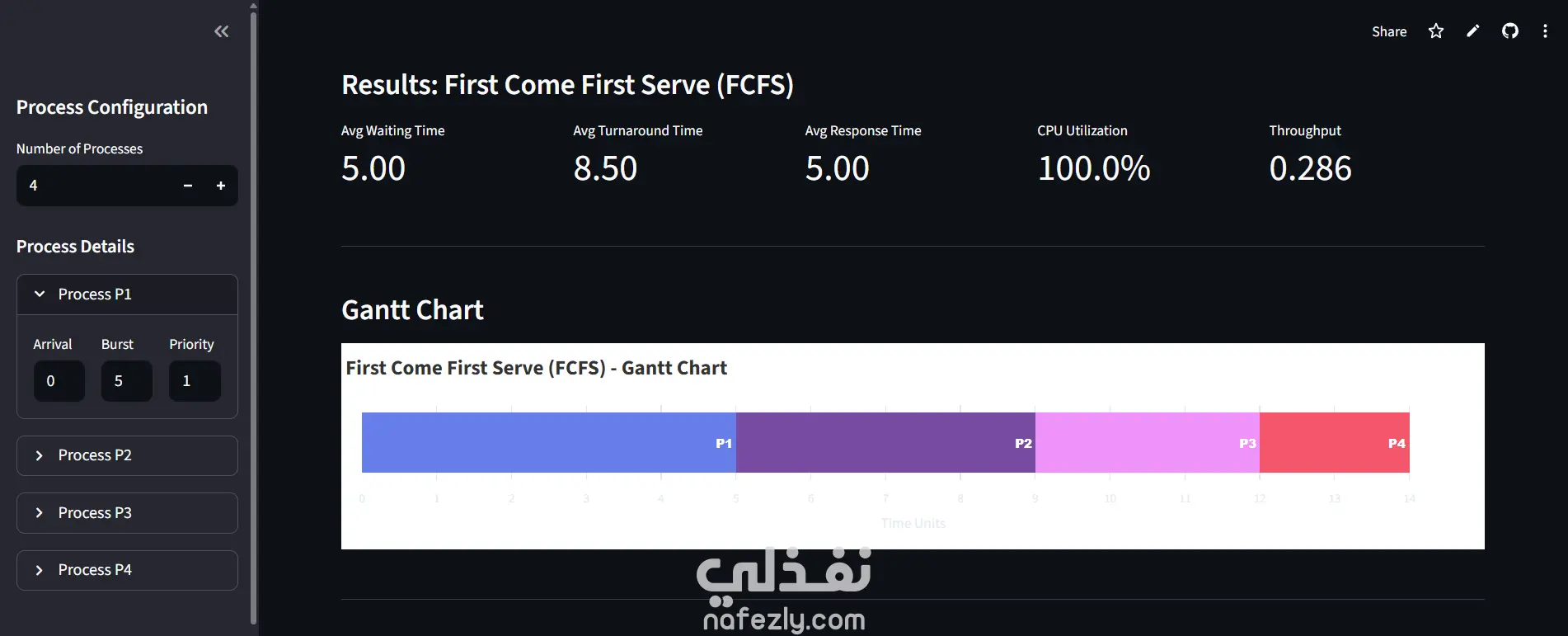Screen dimensions: 1568x636
Task: Select the red P4 Gantt segment
Action: click(x=1334, y=442)
